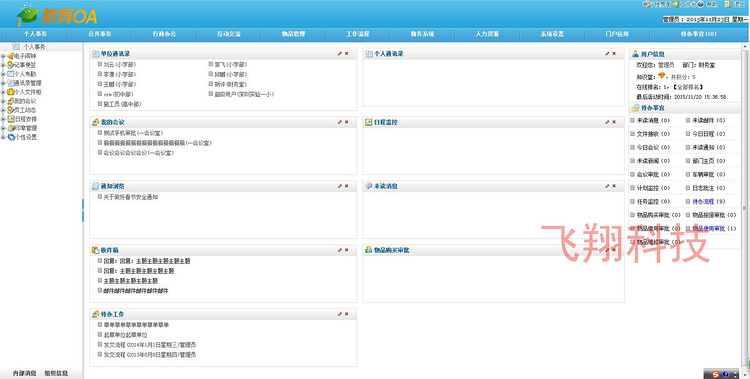Viewport: 750px width, 379px height.
Task: Expand the 通讯录管理 tree node
Action: [3, 83]
